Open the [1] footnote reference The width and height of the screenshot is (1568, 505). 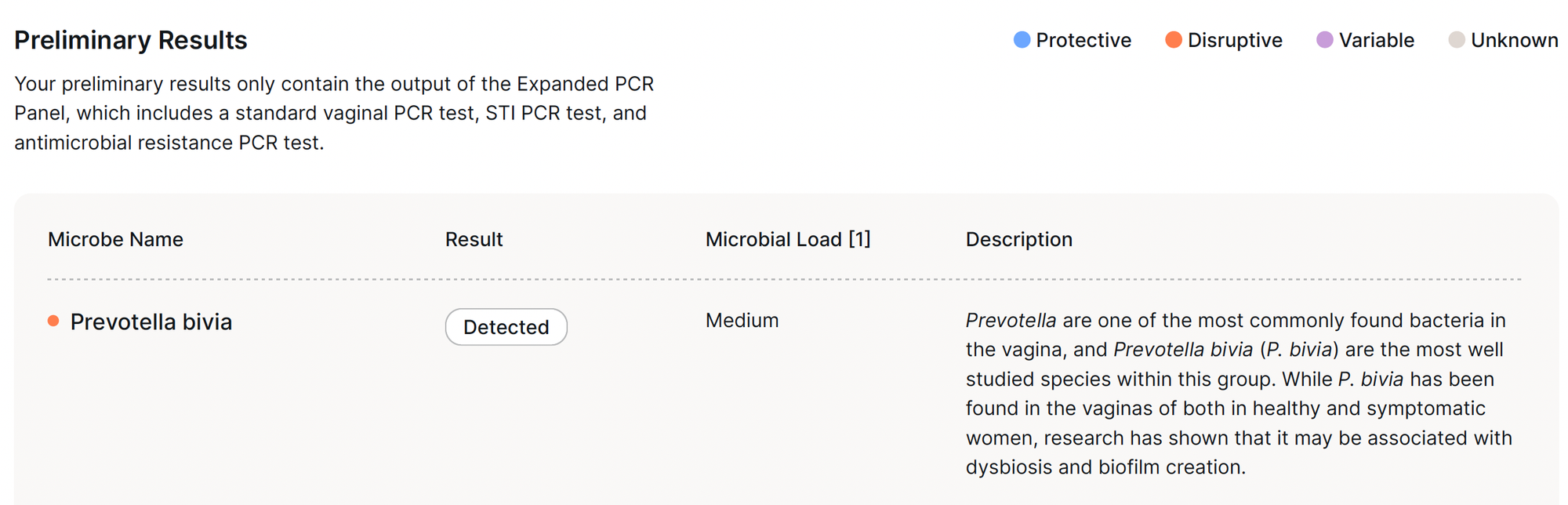pyautogui.click(x=860, y=239)
